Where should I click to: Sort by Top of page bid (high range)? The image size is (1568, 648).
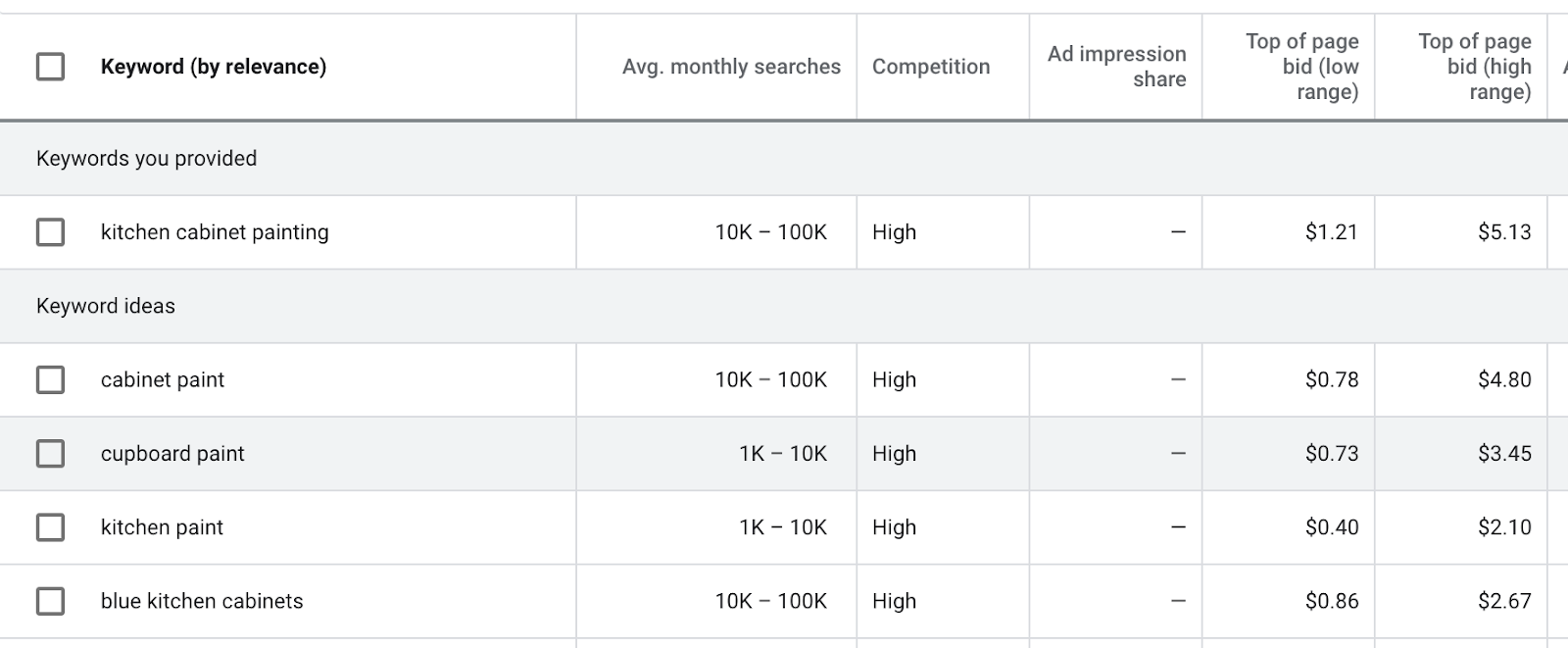(1474, 67)
